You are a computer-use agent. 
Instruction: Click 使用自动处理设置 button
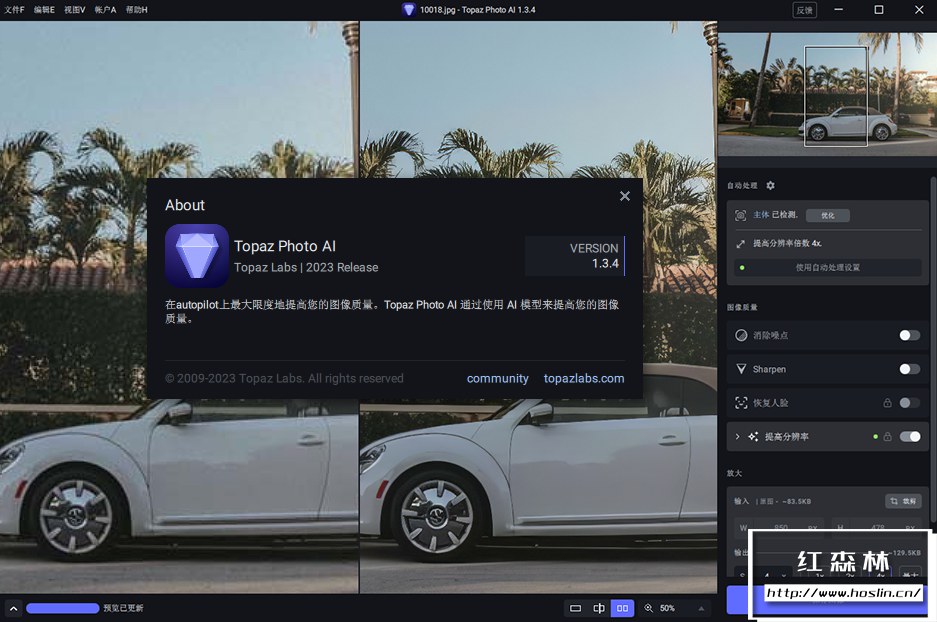[828, 268]
